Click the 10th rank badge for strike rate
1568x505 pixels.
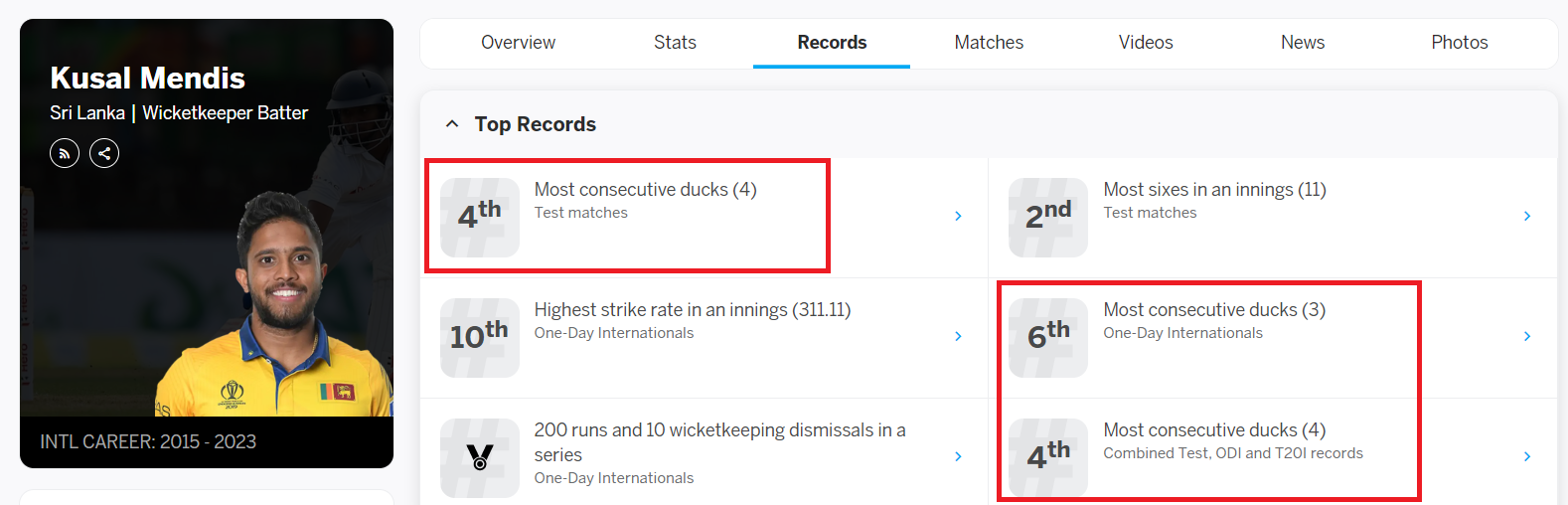tap(480, 337)
